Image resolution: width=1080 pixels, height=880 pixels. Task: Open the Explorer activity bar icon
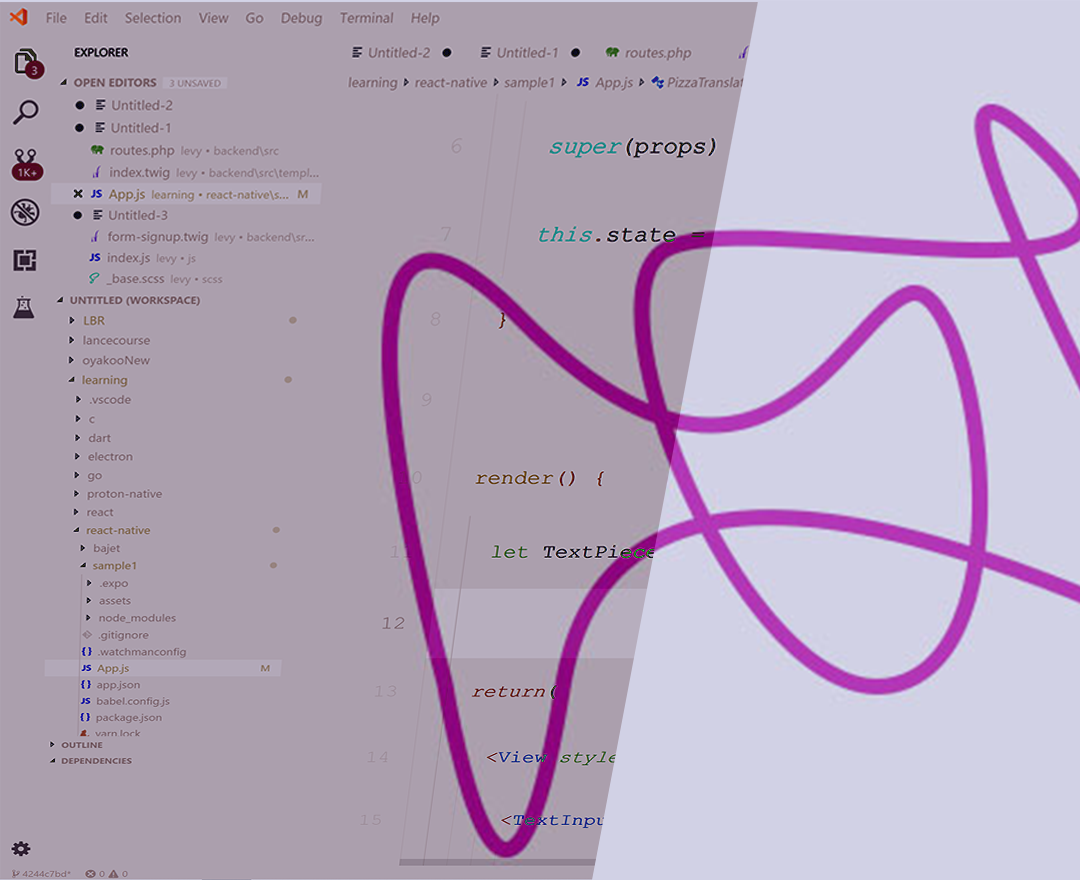(x=28, y=63)
